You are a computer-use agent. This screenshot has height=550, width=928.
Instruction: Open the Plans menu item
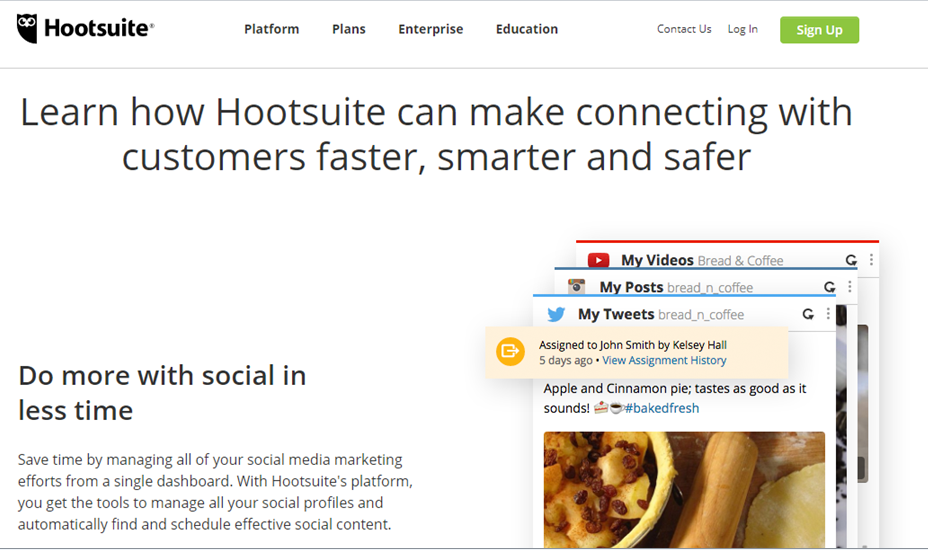click(349, 29)
